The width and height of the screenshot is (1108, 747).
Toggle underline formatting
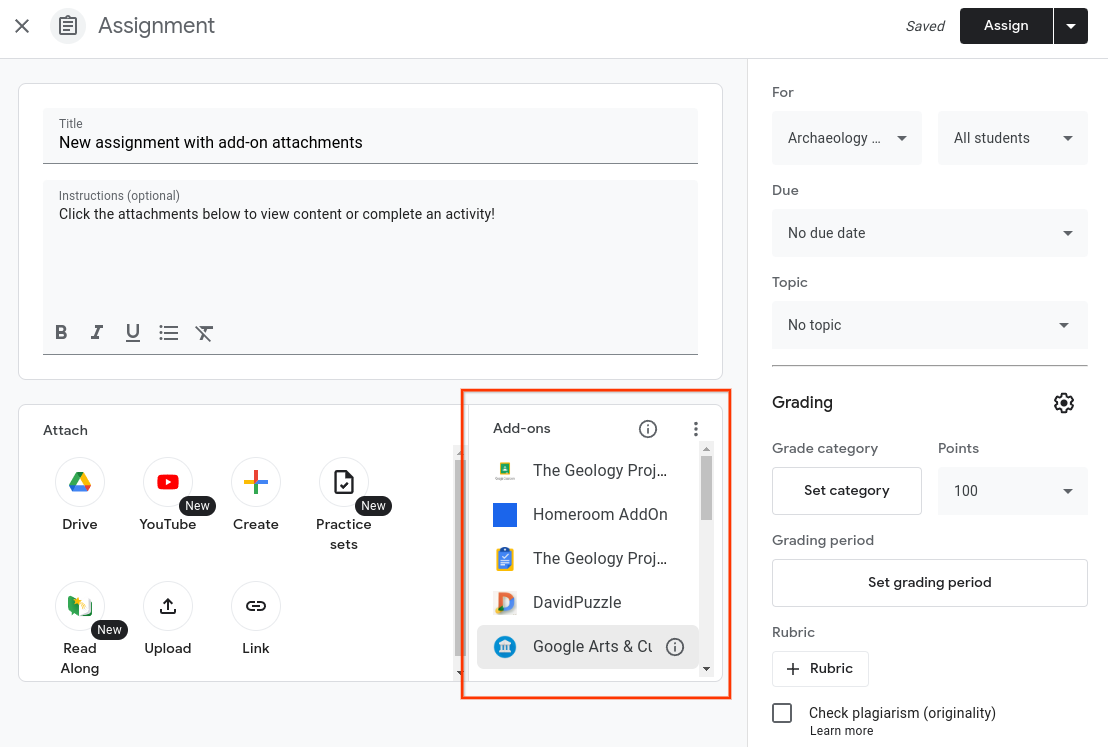tap(133, 332)
